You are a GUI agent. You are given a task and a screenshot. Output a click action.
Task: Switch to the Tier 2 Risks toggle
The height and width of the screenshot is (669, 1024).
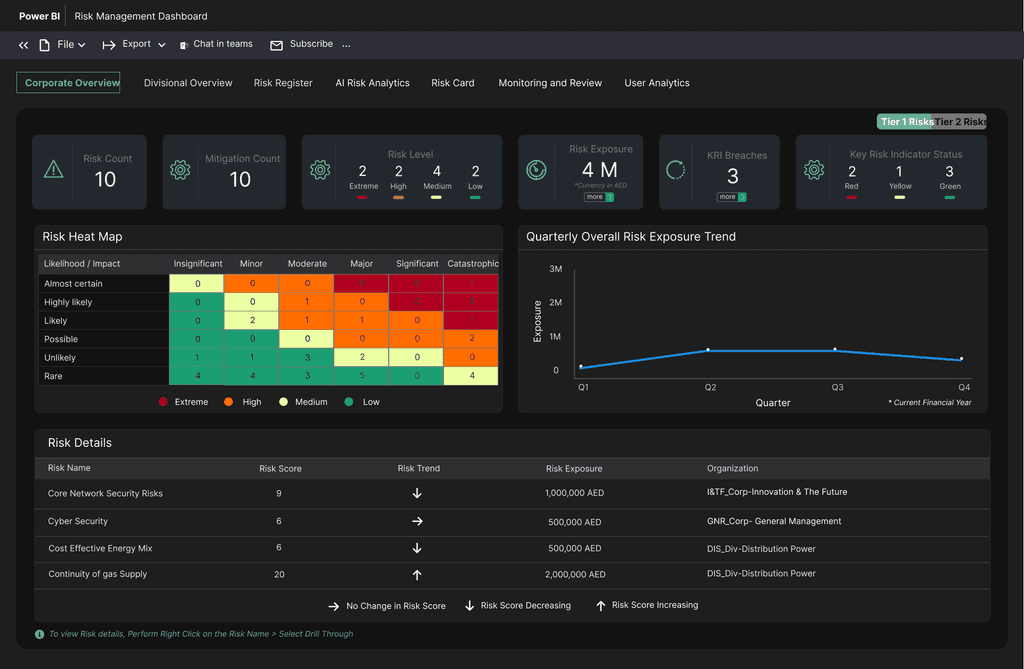click(x=961, y=122)
